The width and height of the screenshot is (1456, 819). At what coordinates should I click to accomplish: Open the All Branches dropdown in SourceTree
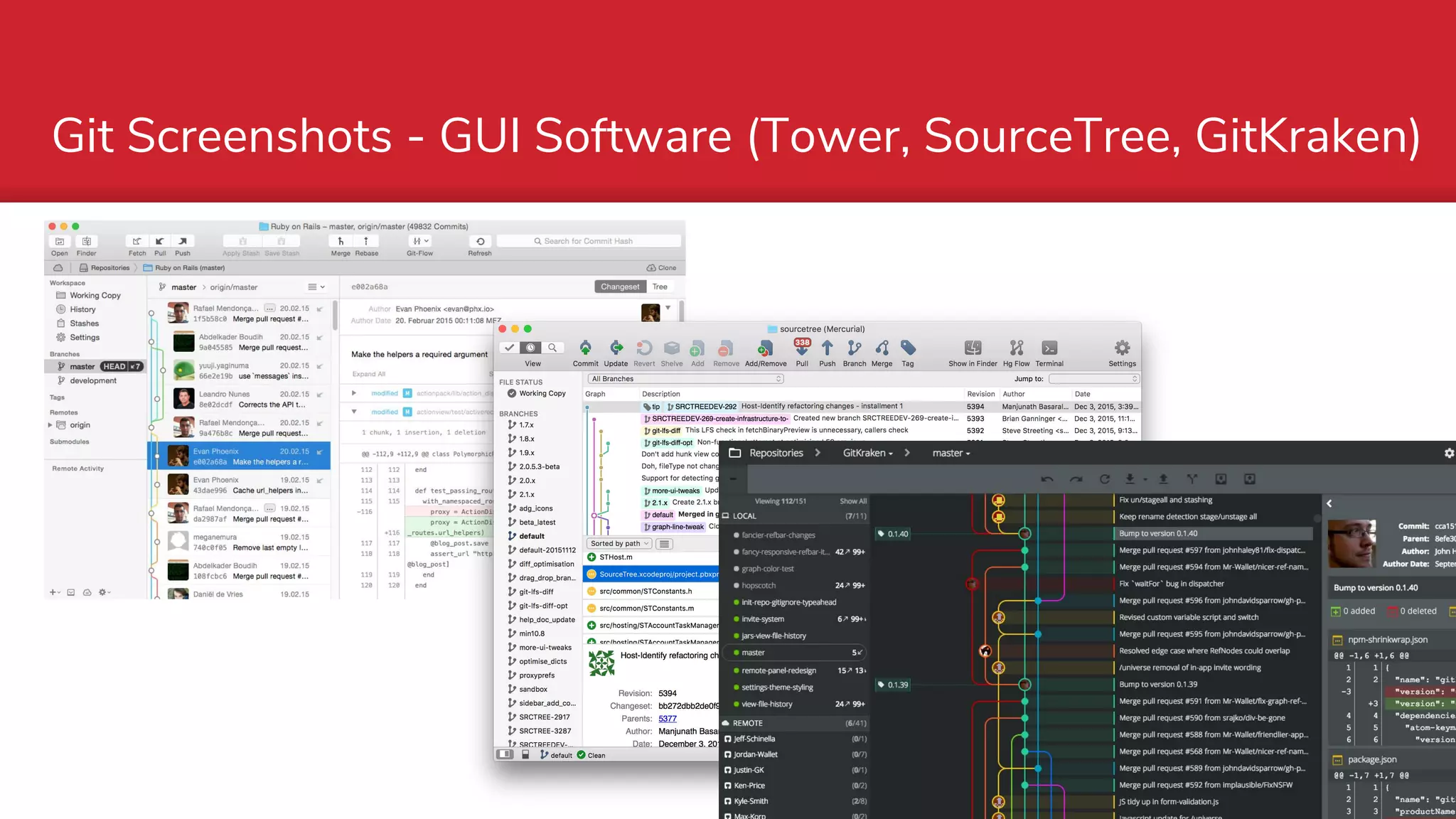(x=685, y=379)
